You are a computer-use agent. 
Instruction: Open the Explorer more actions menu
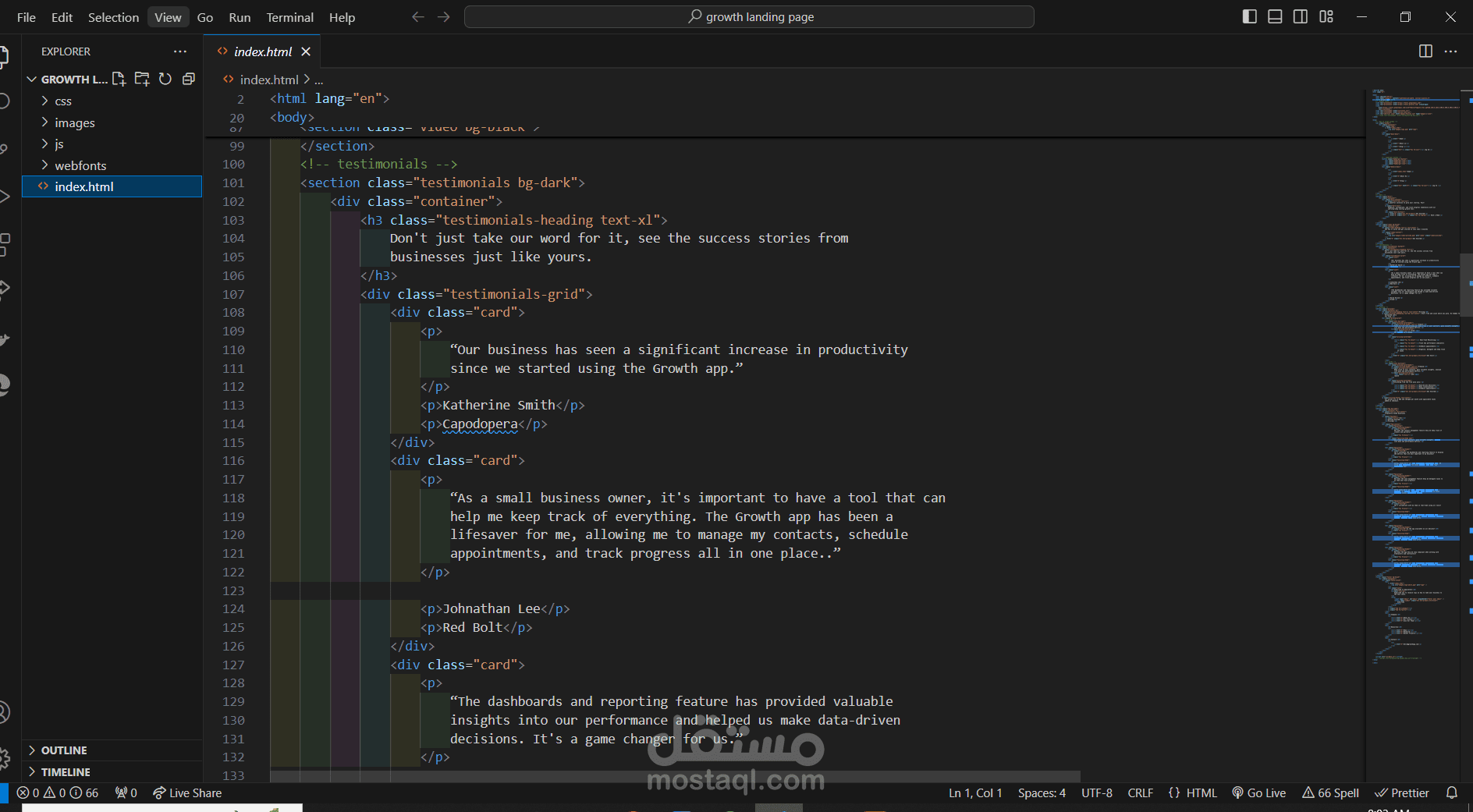(180, 51)
